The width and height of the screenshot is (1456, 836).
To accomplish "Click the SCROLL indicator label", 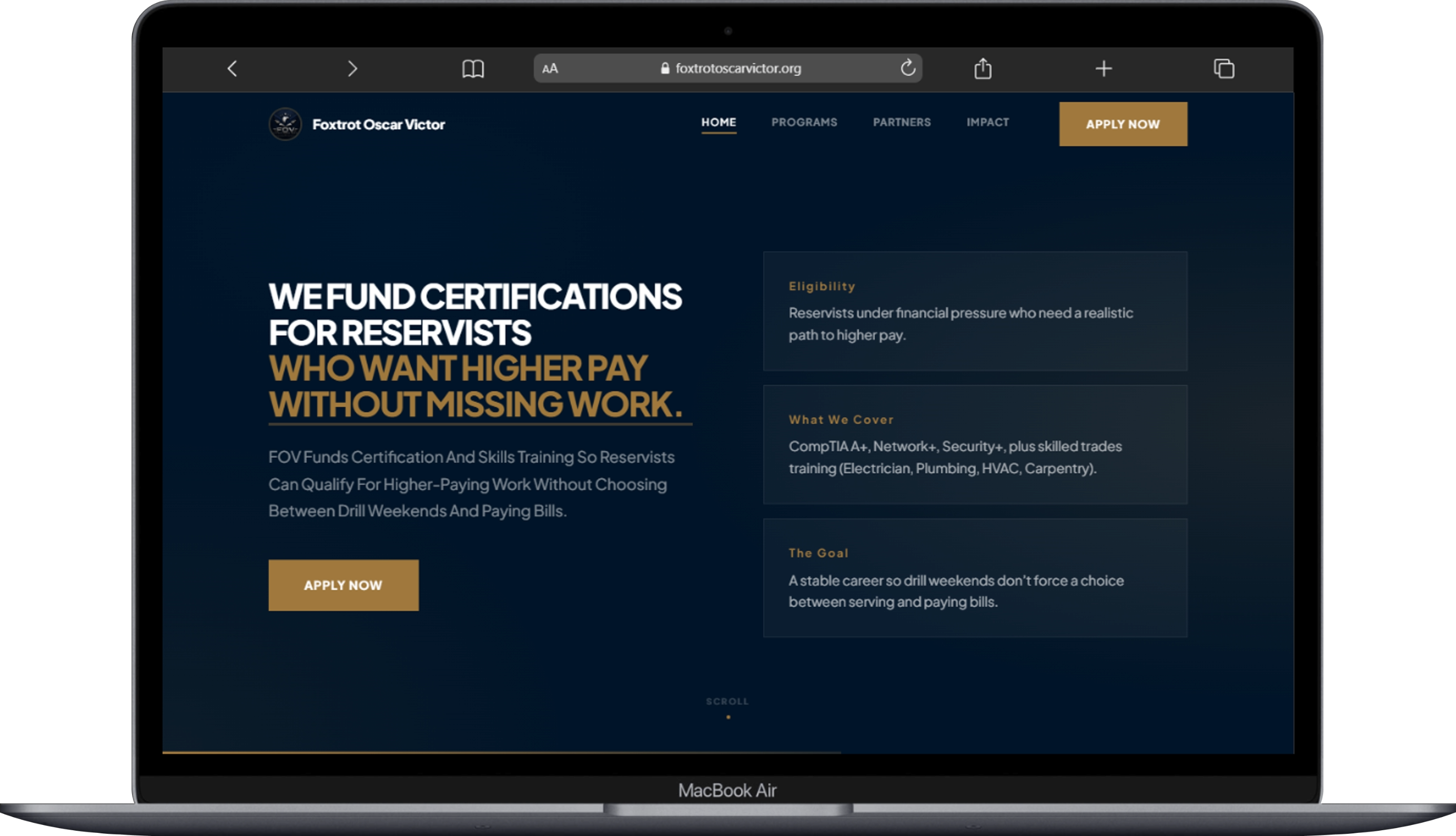I will tap(727, 701).
